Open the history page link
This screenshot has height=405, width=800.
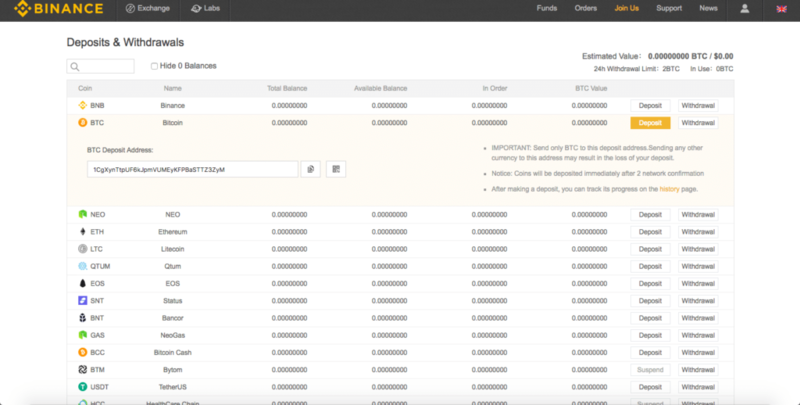(669, 189)
